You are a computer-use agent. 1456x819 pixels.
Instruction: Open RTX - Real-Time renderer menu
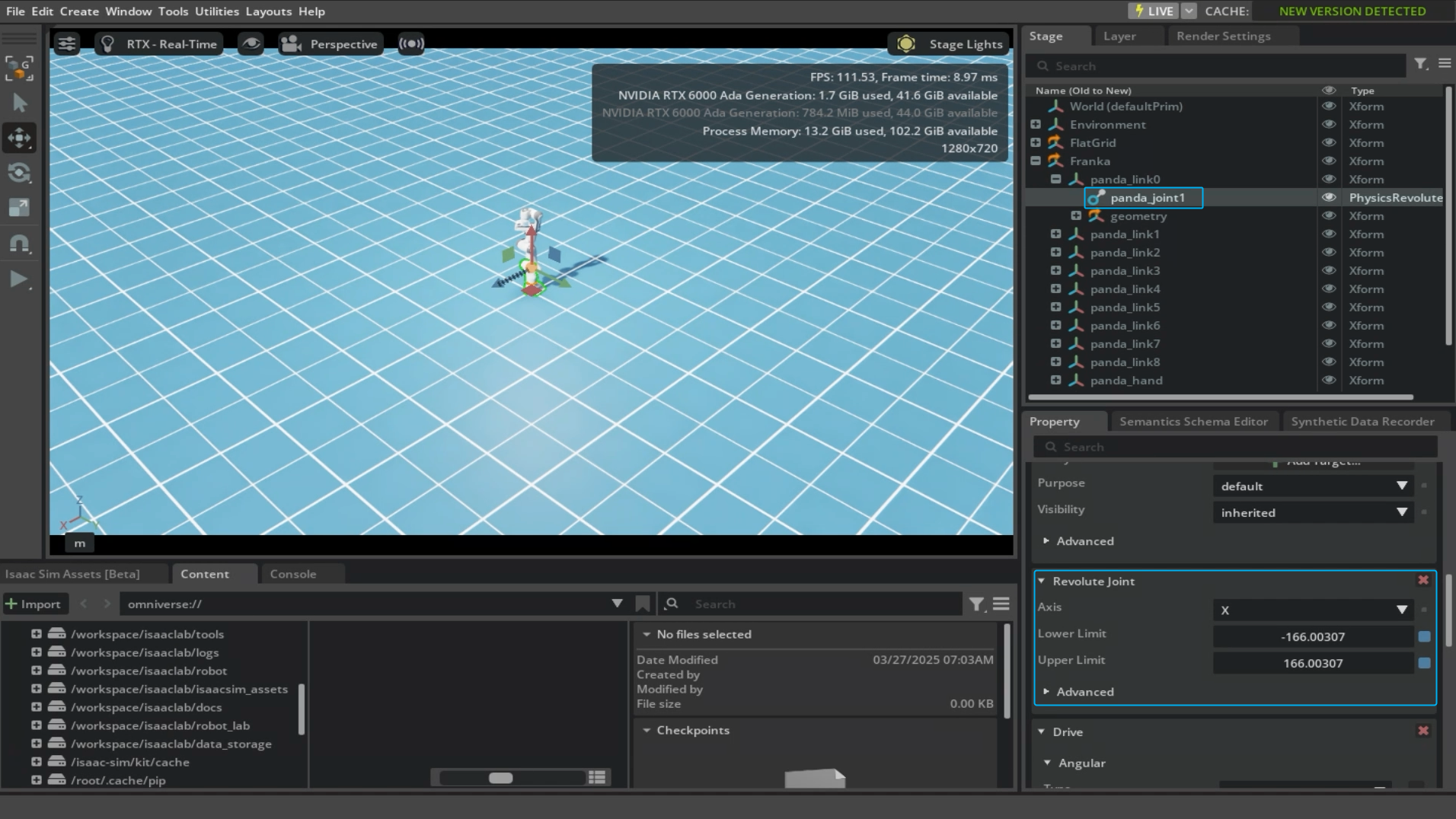point(159,44)
